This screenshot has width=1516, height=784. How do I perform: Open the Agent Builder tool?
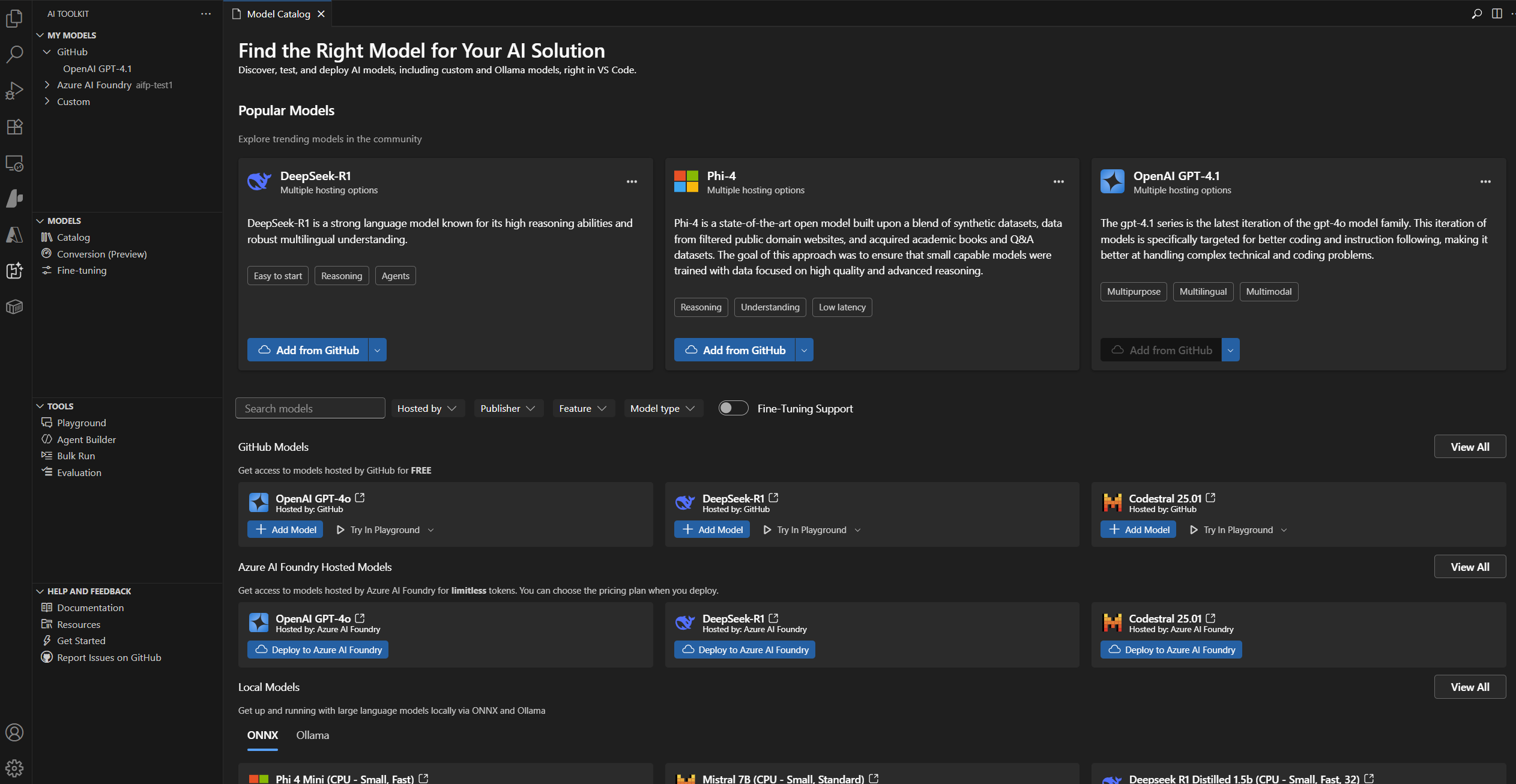pos(86,439)
